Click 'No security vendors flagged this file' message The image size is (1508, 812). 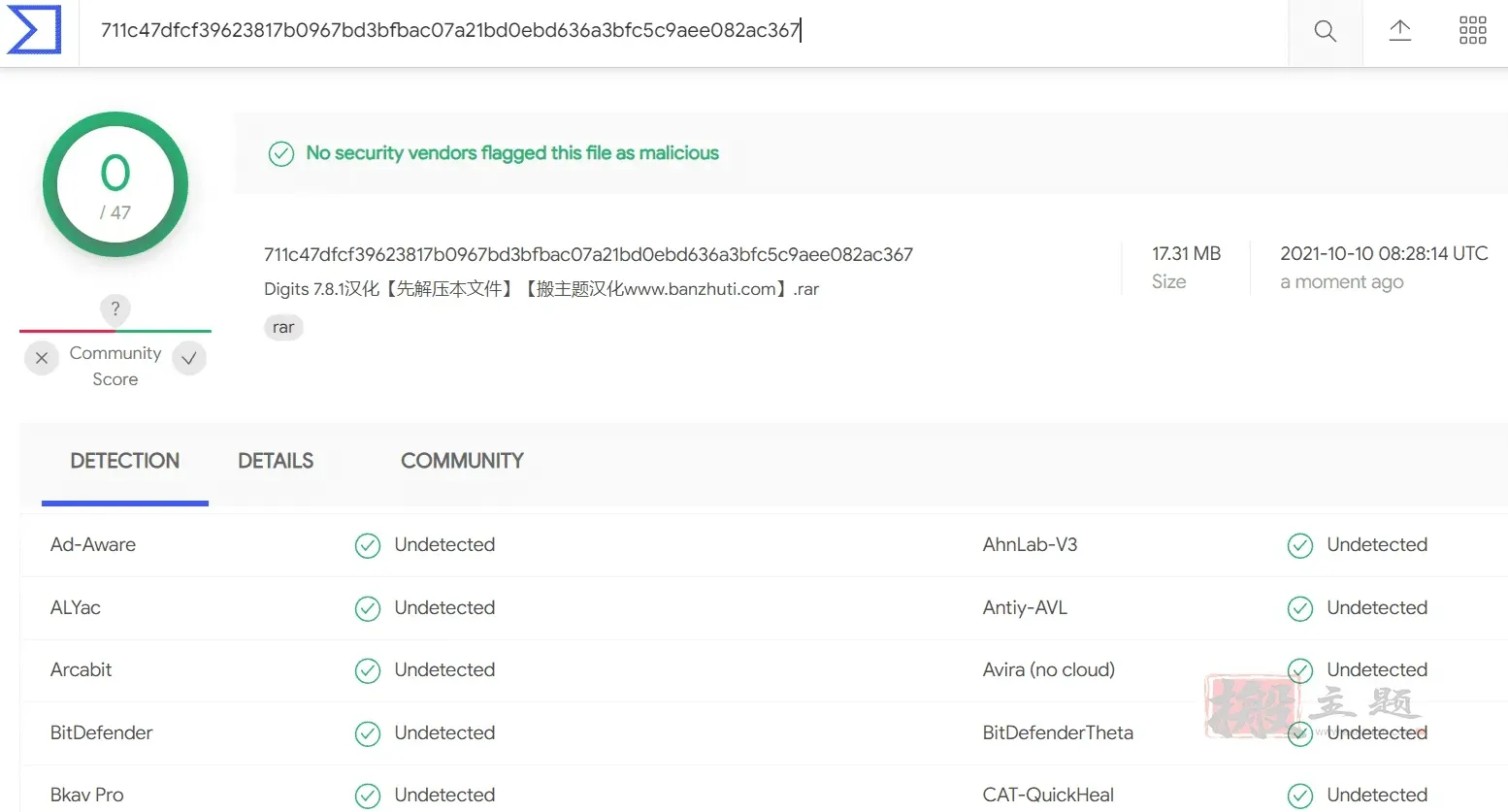512,152
